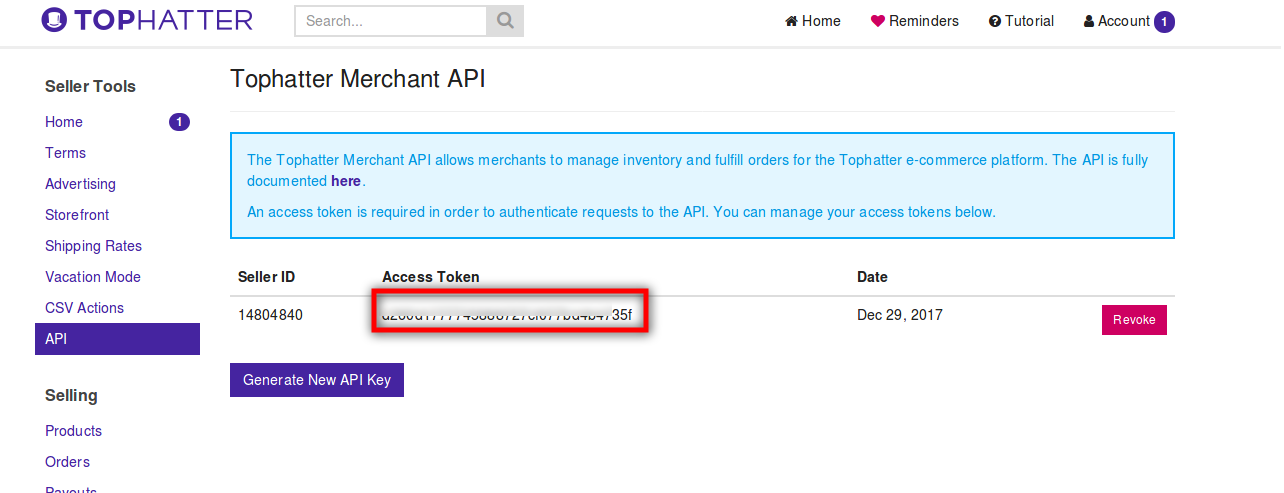
Task: Open the Tutorial link
Action: pyautogui.click(x=1021, y=21)
